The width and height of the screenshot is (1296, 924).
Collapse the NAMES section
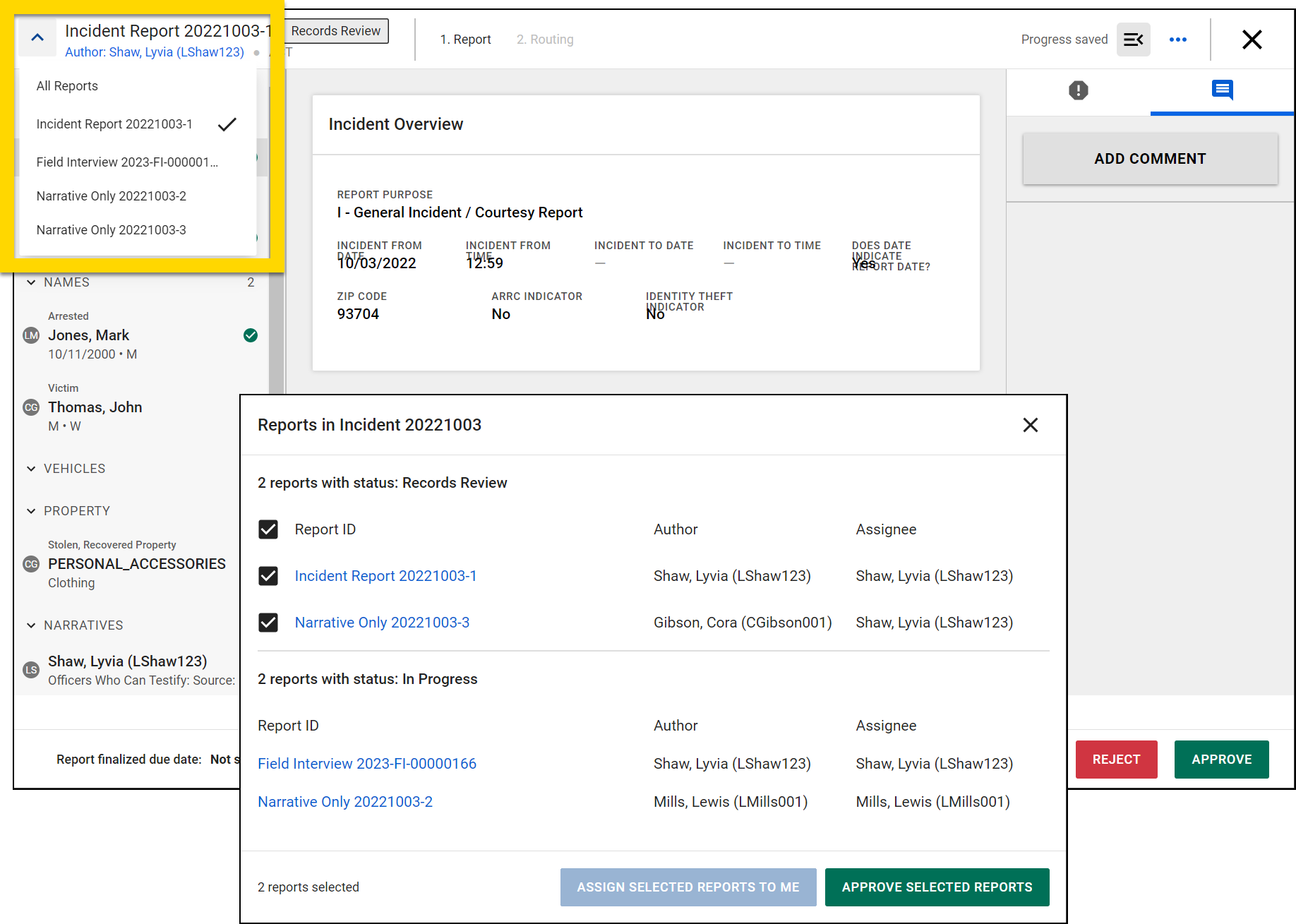click(31, 282)
